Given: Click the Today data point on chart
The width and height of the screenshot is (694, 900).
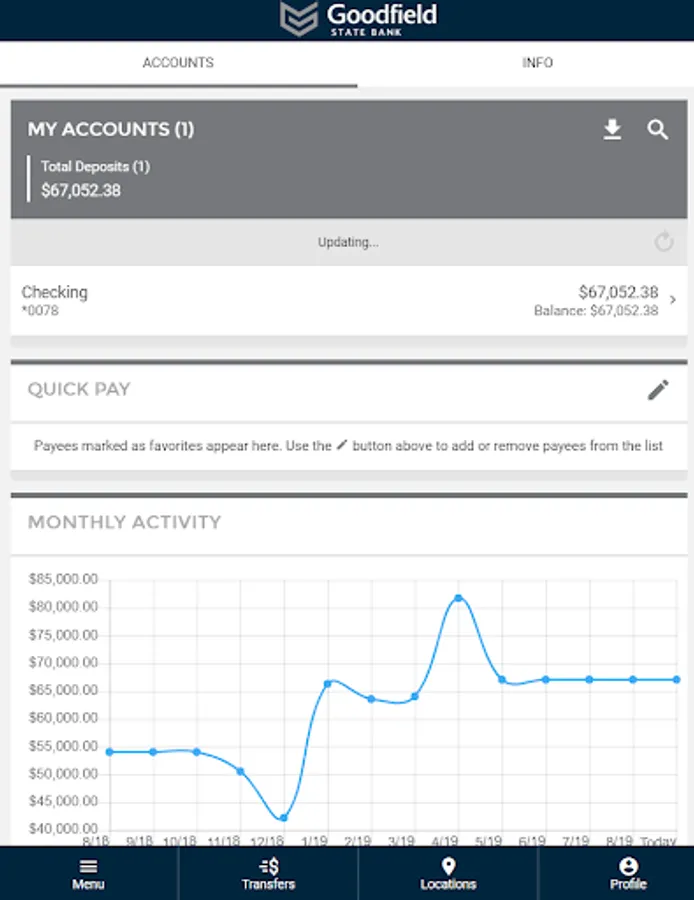Looking at the screenshot, I should pos(676,679).
